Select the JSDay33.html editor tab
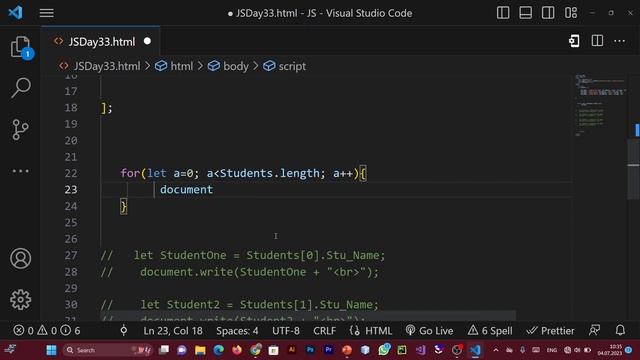Screen dimensions: 640x360 (100, 42)
